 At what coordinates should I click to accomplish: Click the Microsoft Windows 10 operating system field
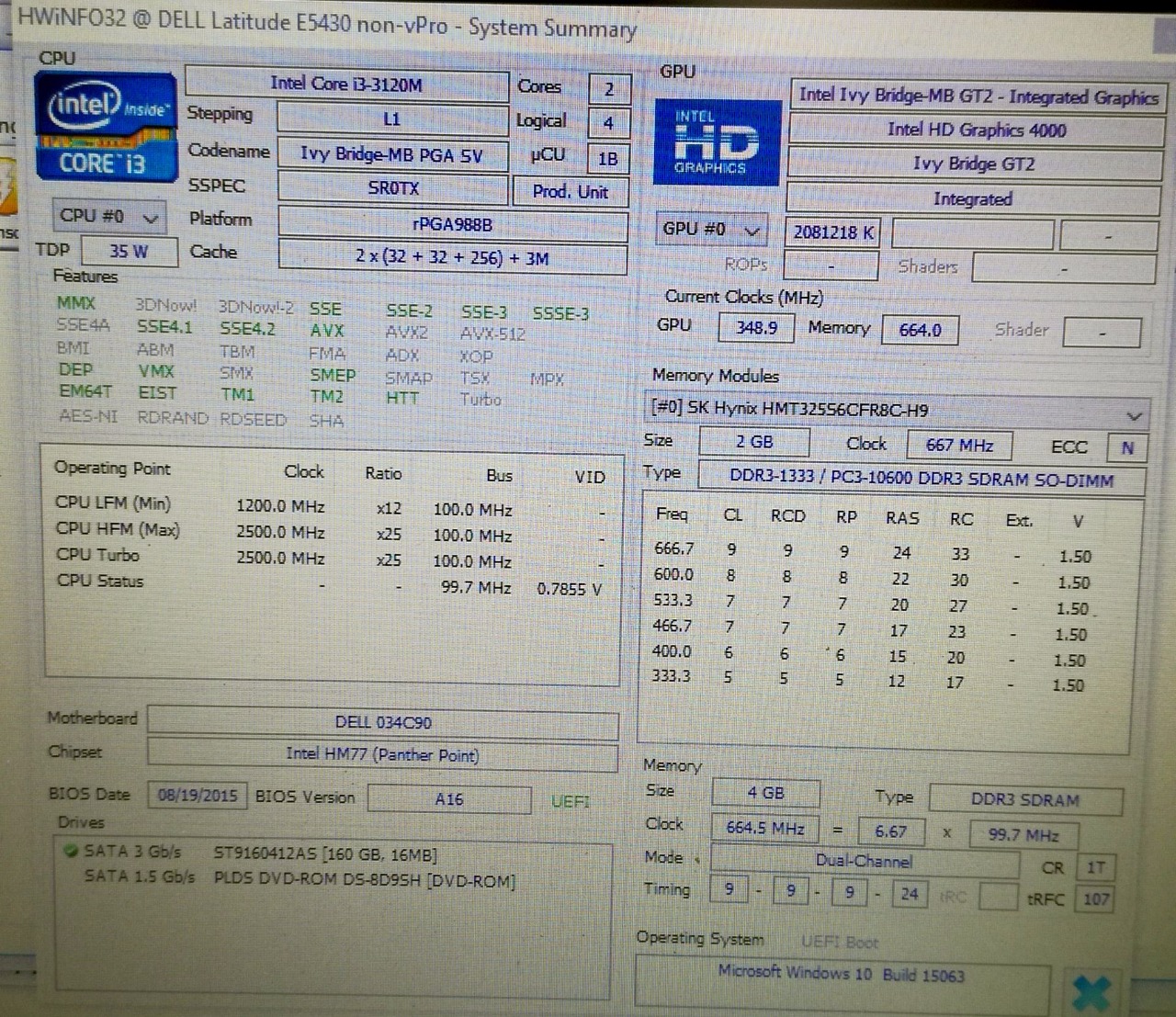pyautogui.click(x=841, y=975)
